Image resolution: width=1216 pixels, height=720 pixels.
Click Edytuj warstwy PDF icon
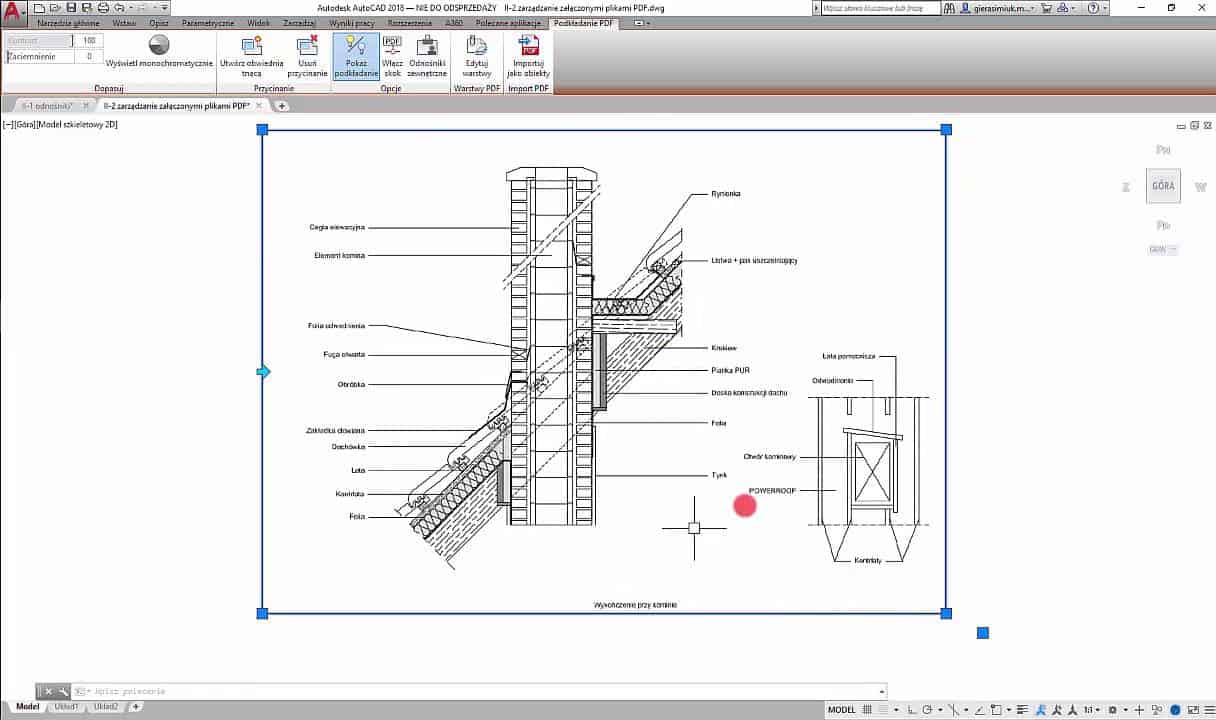(476, 46)
